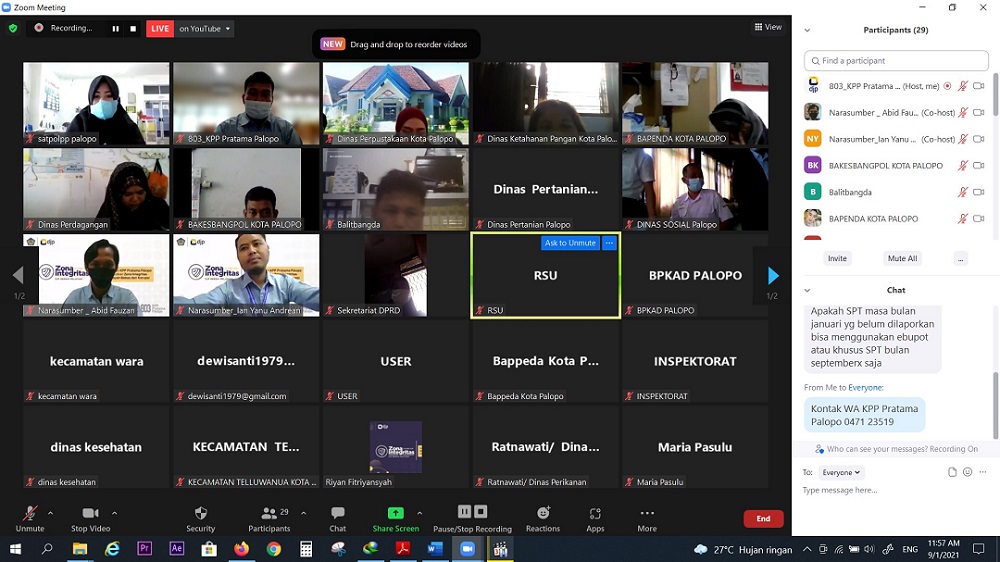The image size is (1000, 562).
Task: Open Firefox from the Windows taskbar
Action: pos(241,549)
